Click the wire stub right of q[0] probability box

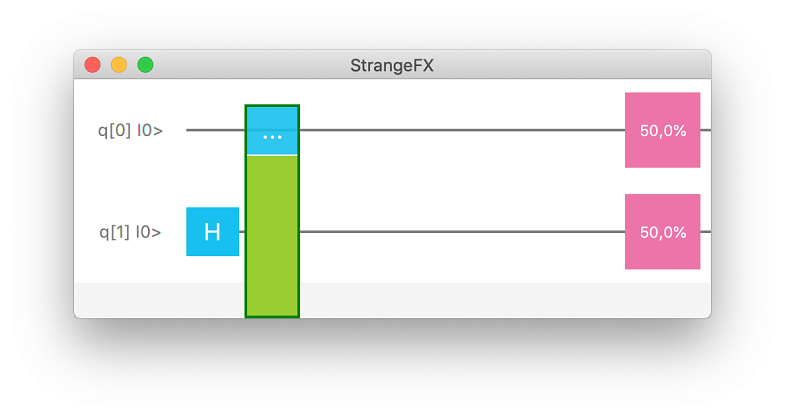706,130
